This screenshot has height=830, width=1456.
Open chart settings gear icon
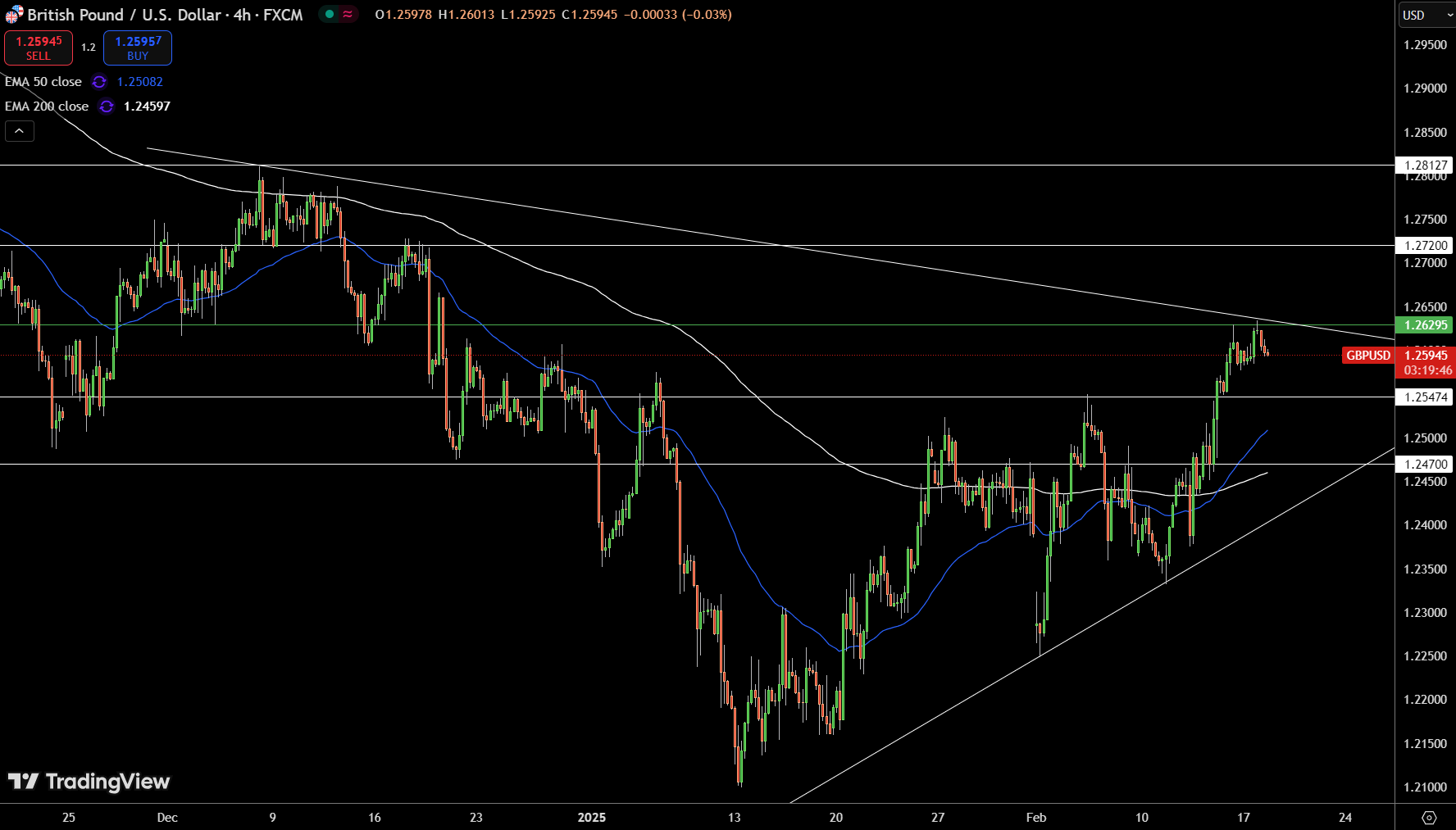point(1429,818)
